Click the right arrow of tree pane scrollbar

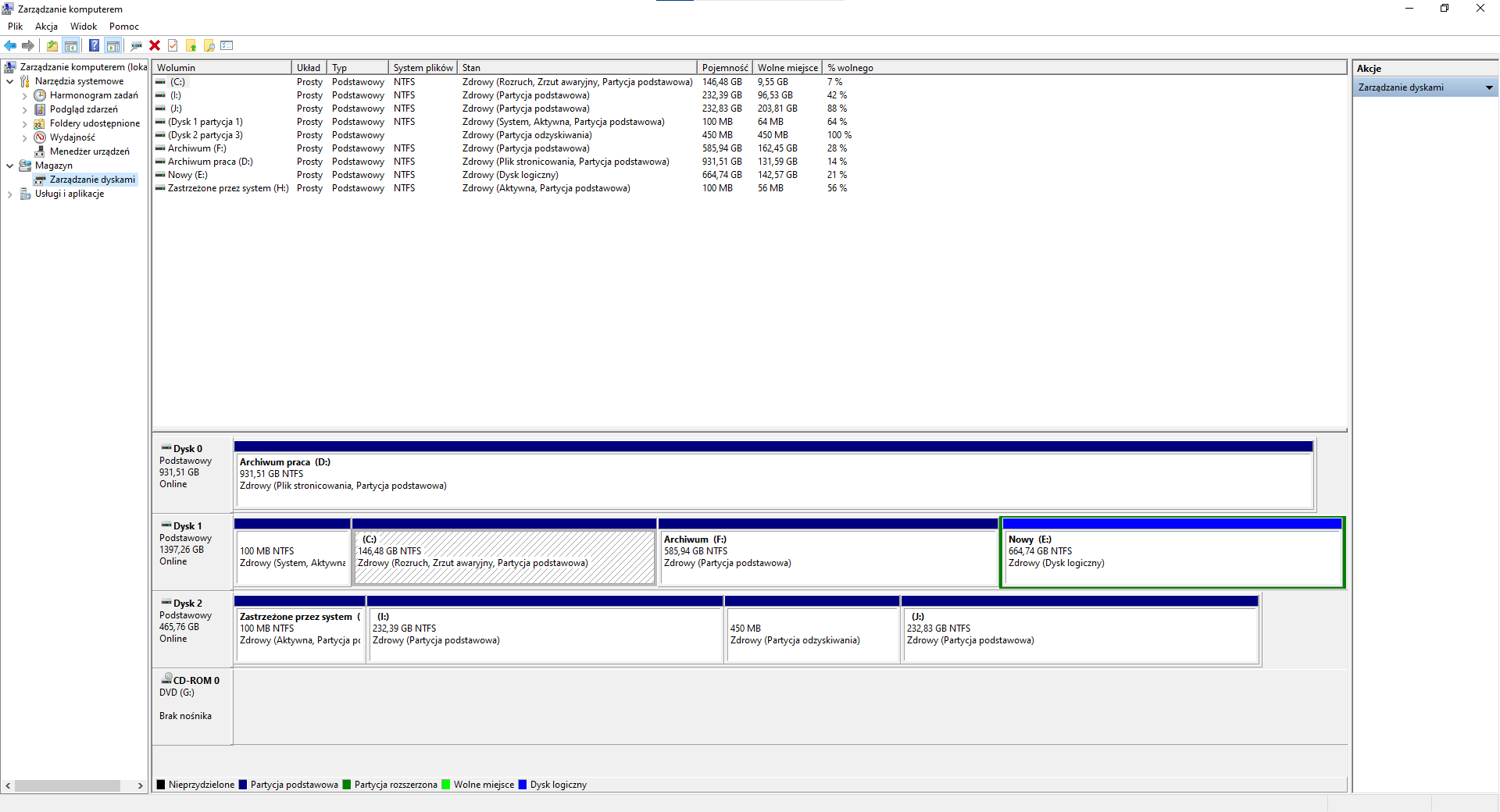click(x=141, y=785)
